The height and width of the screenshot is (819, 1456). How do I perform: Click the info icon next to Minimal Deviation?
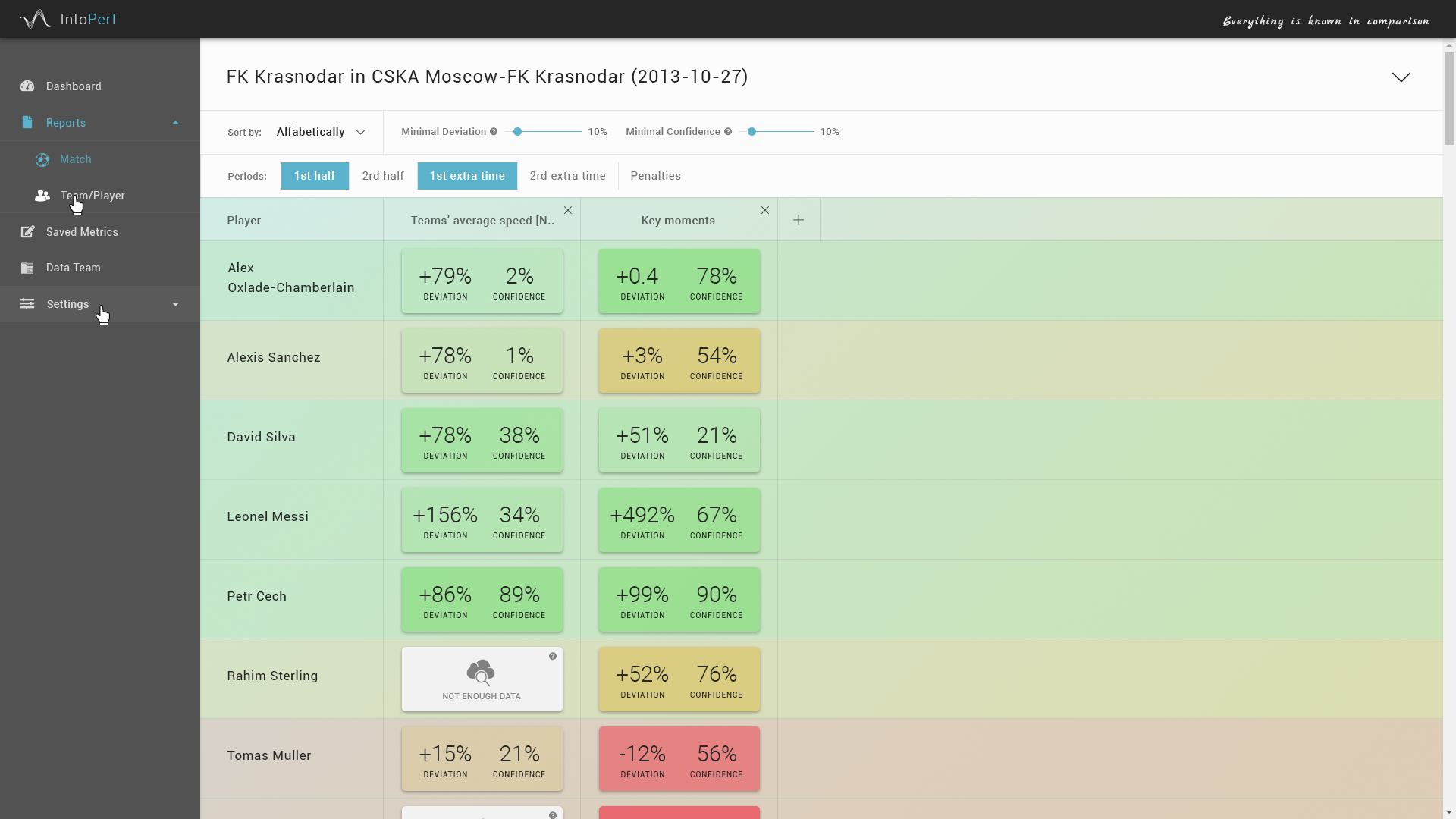[494, 131]
